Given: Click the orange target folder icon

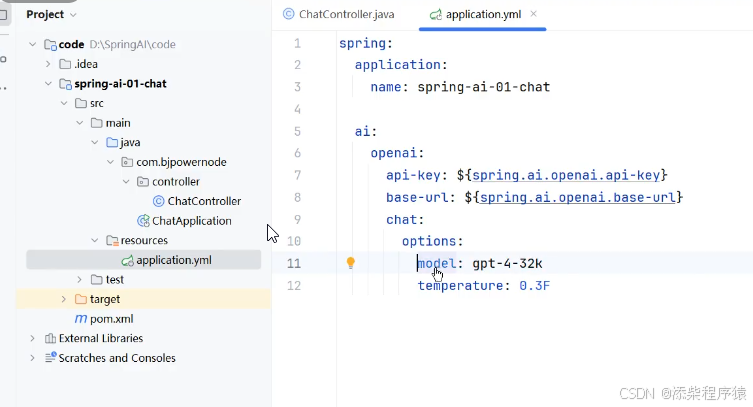Looking at the screenshot, I should pos(81,299).
